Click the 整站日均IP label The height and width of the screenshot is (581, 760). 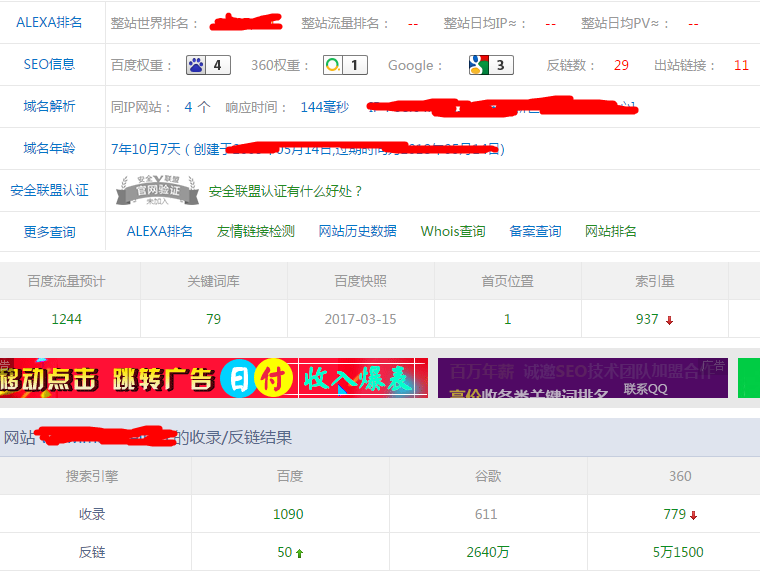click(x=484, y=23)
